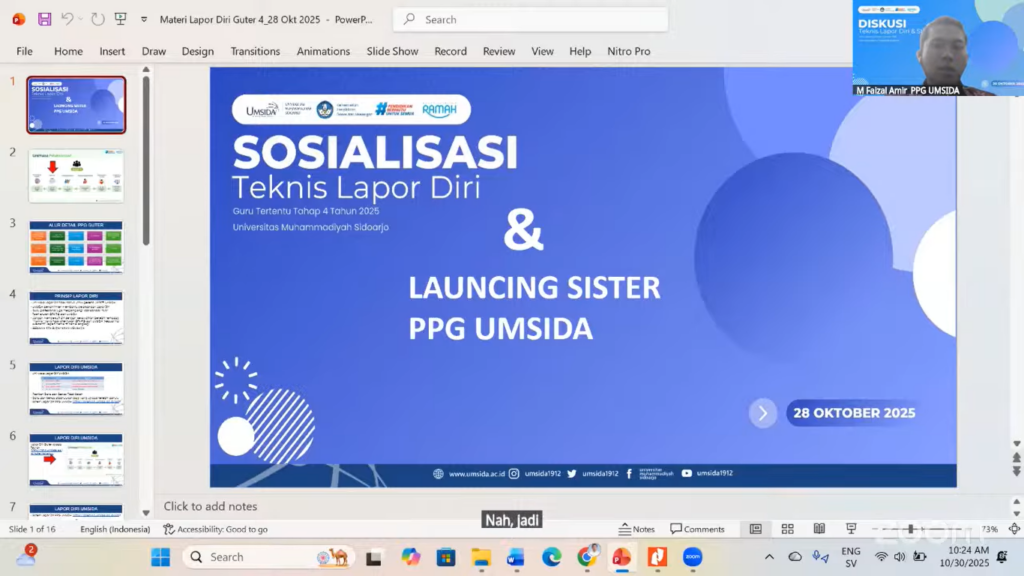The height and width of the screenshot is (576, 1024).
Task: Click the Fit Slide to Window button
Action: coord(1014,528)
